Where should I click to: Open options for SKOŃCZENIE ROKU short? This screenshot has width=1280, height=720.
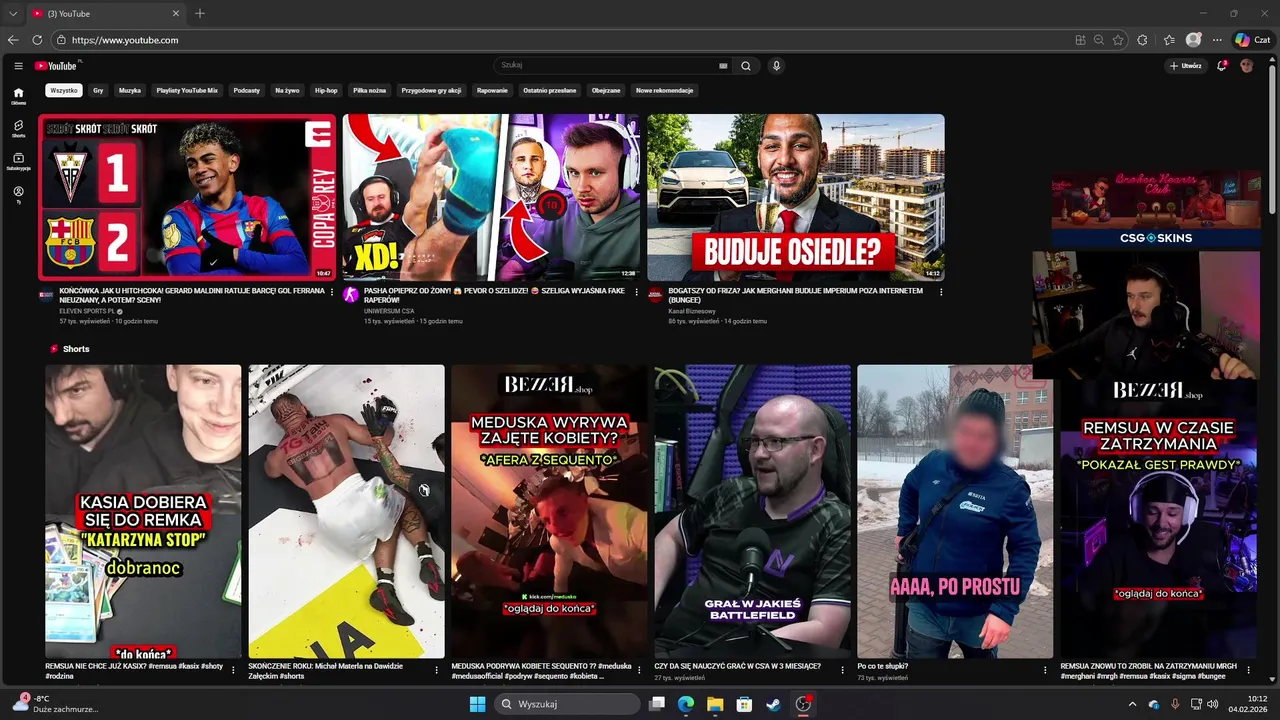(x=436, y=670)
